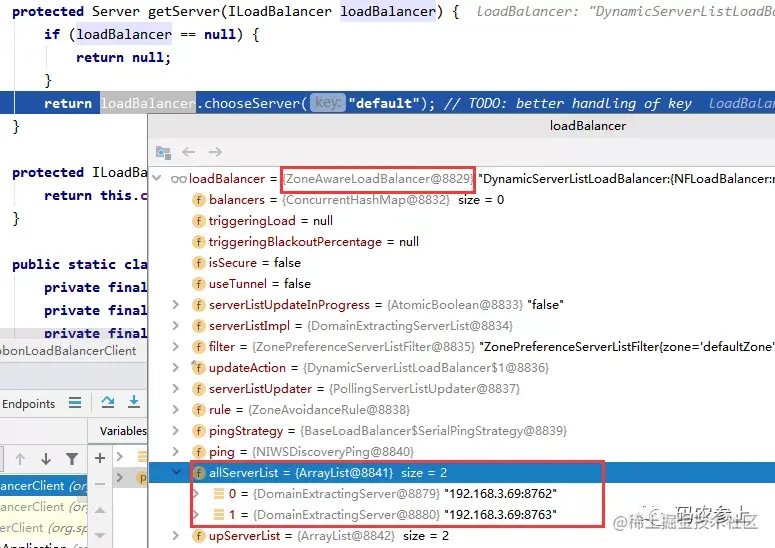Open the Variables tab
The width and height of the screenshot is (775, 548).
[x=123, y=431]
